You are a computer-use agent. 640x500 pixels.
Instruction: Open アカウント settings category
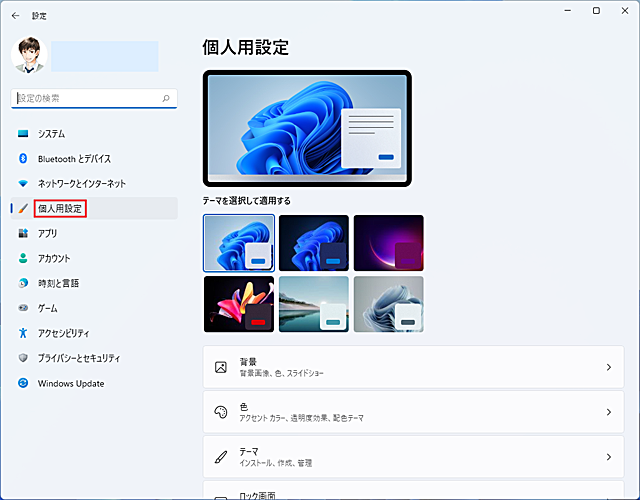[94, 258]
